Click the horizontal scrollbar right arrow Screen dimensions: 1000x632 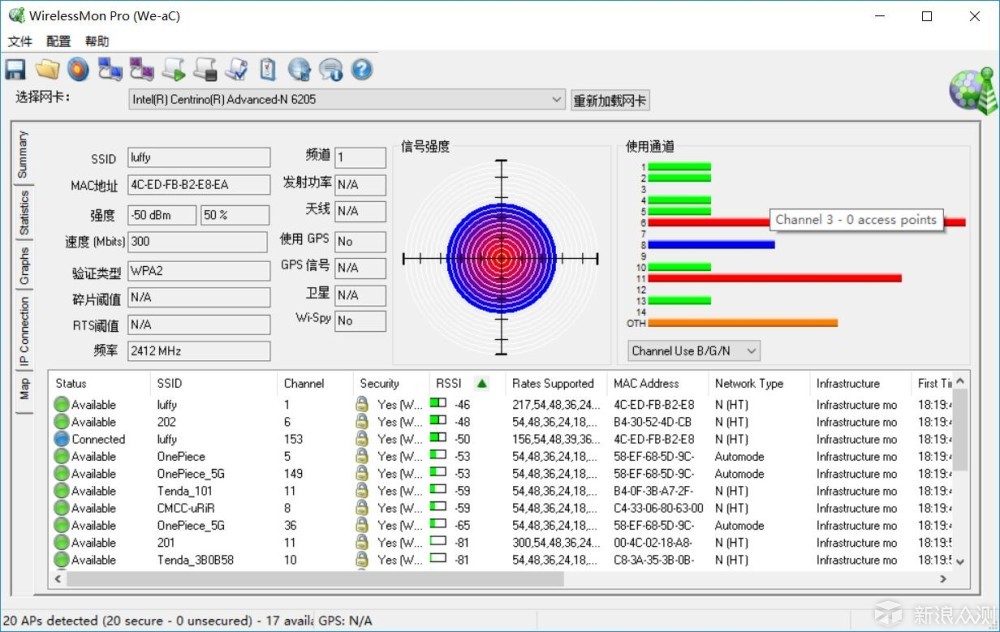943,579
